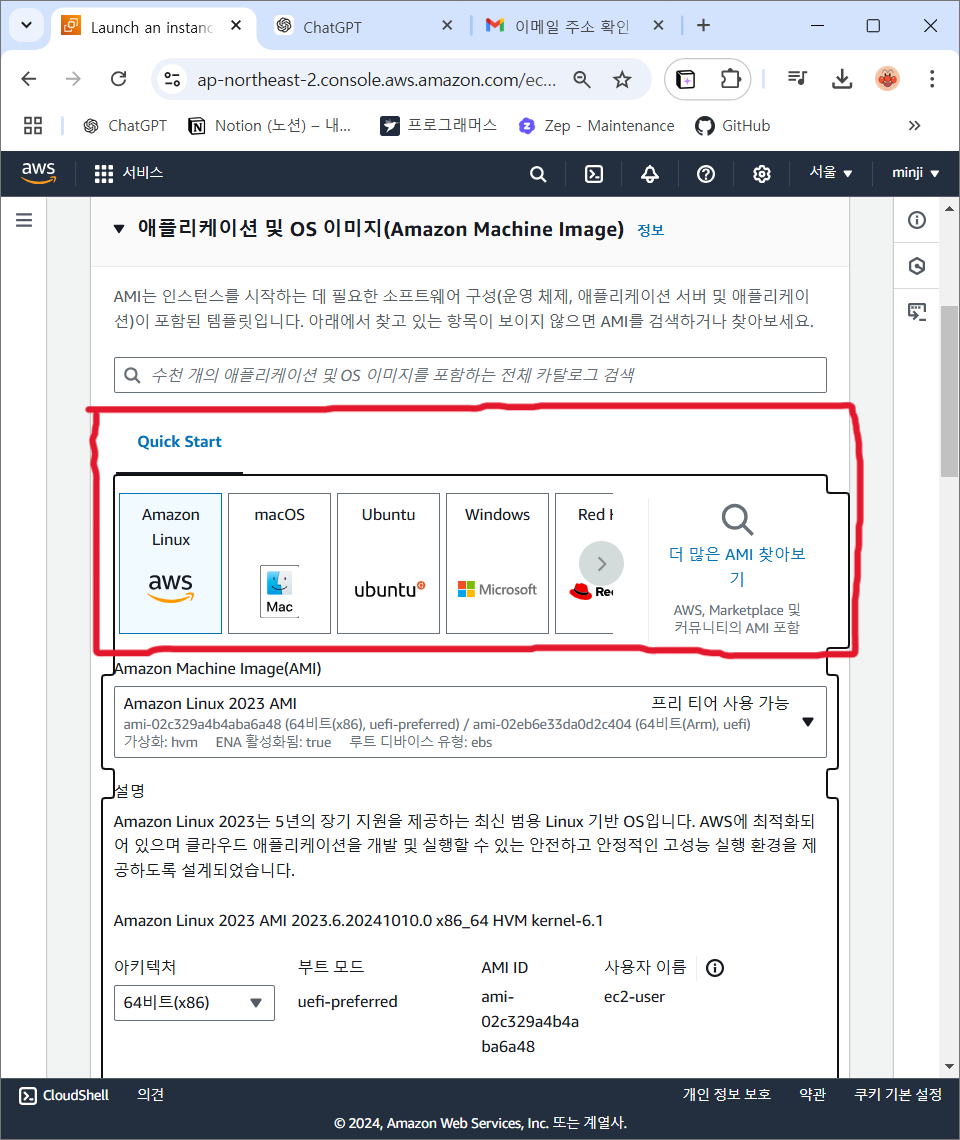960x1140 pixels.
Task: Click 더 많은 AMI 찾아보기 link
Action: coord(737,566)
